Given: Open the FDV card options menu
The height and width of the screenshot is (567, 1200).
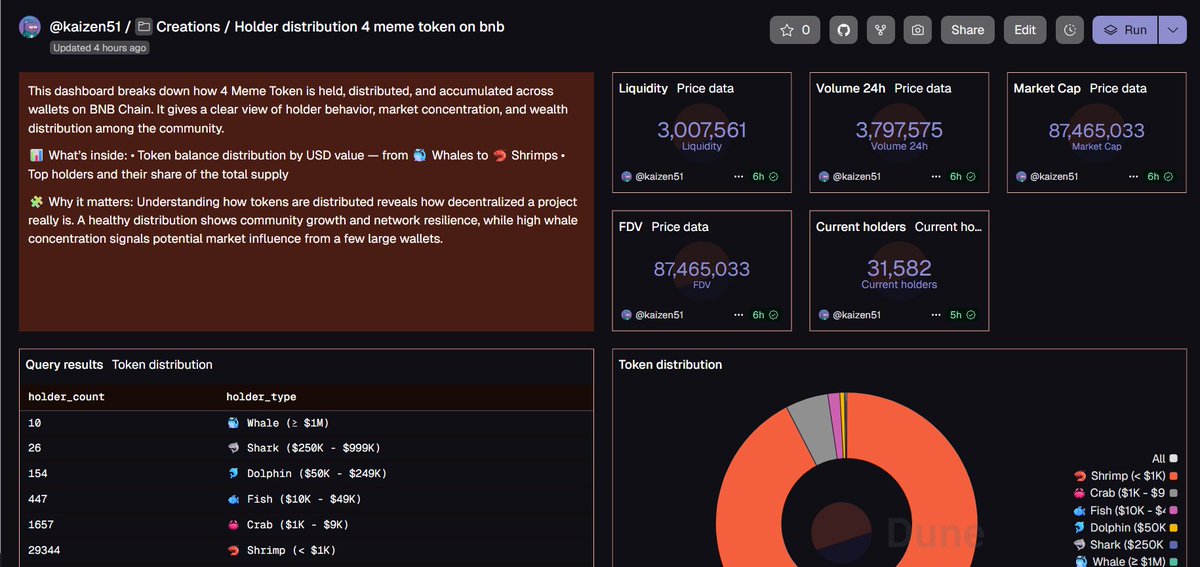Looking at the screenshot, I should (739, 315).
